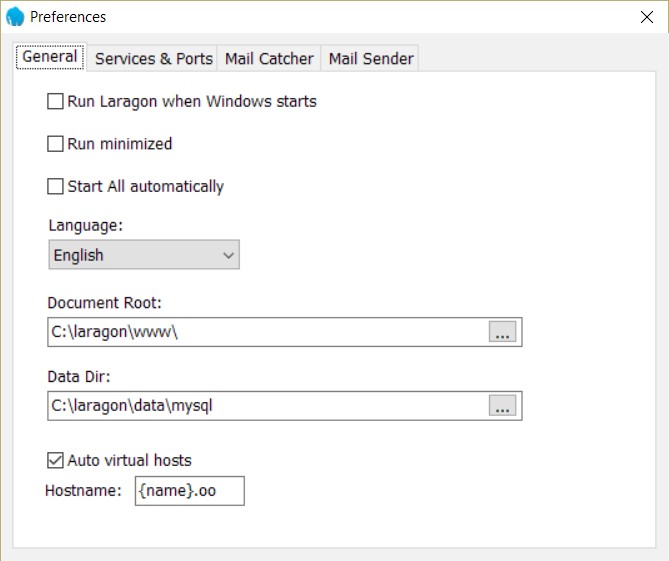Viewport: 669px width, 561px height.
Task: Open the Mail Catcher tab
Action: click(x=269, y=59)
